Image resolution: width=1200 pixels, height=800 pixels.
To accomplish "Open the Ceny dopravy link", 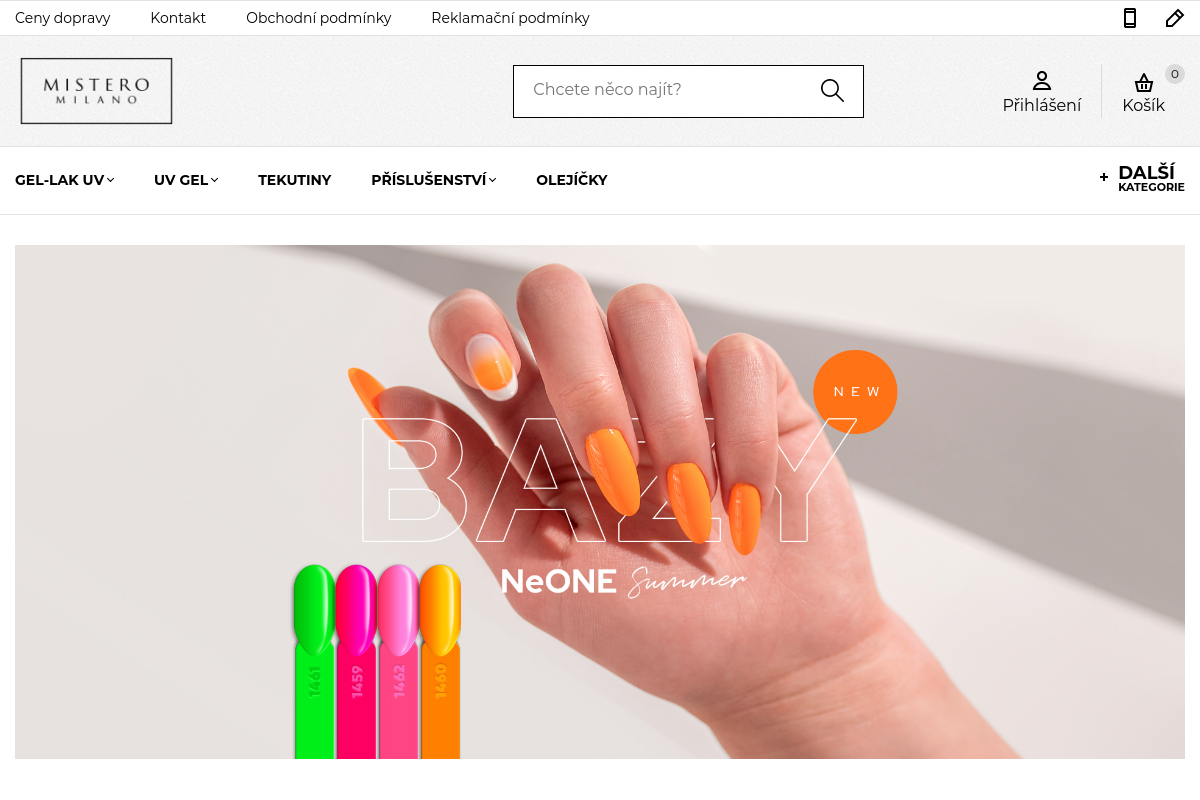I will 63,18.
